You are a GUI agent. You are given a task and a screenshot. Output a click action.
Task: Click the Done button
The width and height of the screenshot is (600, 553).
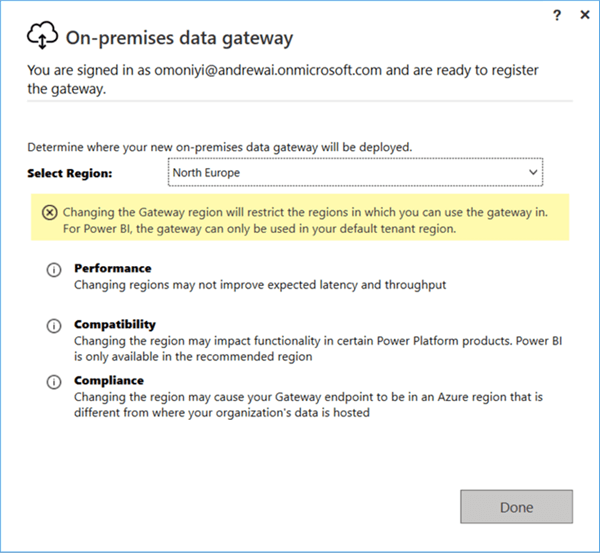tap(516, 507)
